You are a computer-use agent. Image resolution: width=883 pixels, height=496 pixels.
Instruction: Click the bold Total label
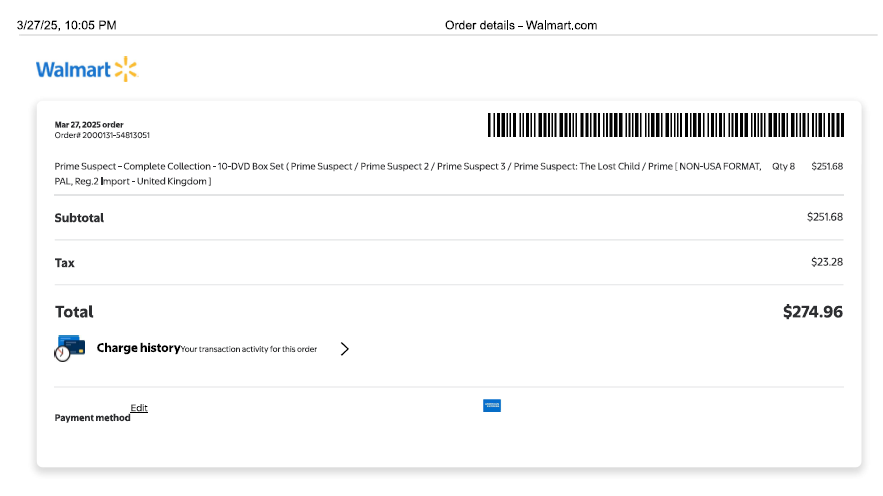click(x=74, y=312)
